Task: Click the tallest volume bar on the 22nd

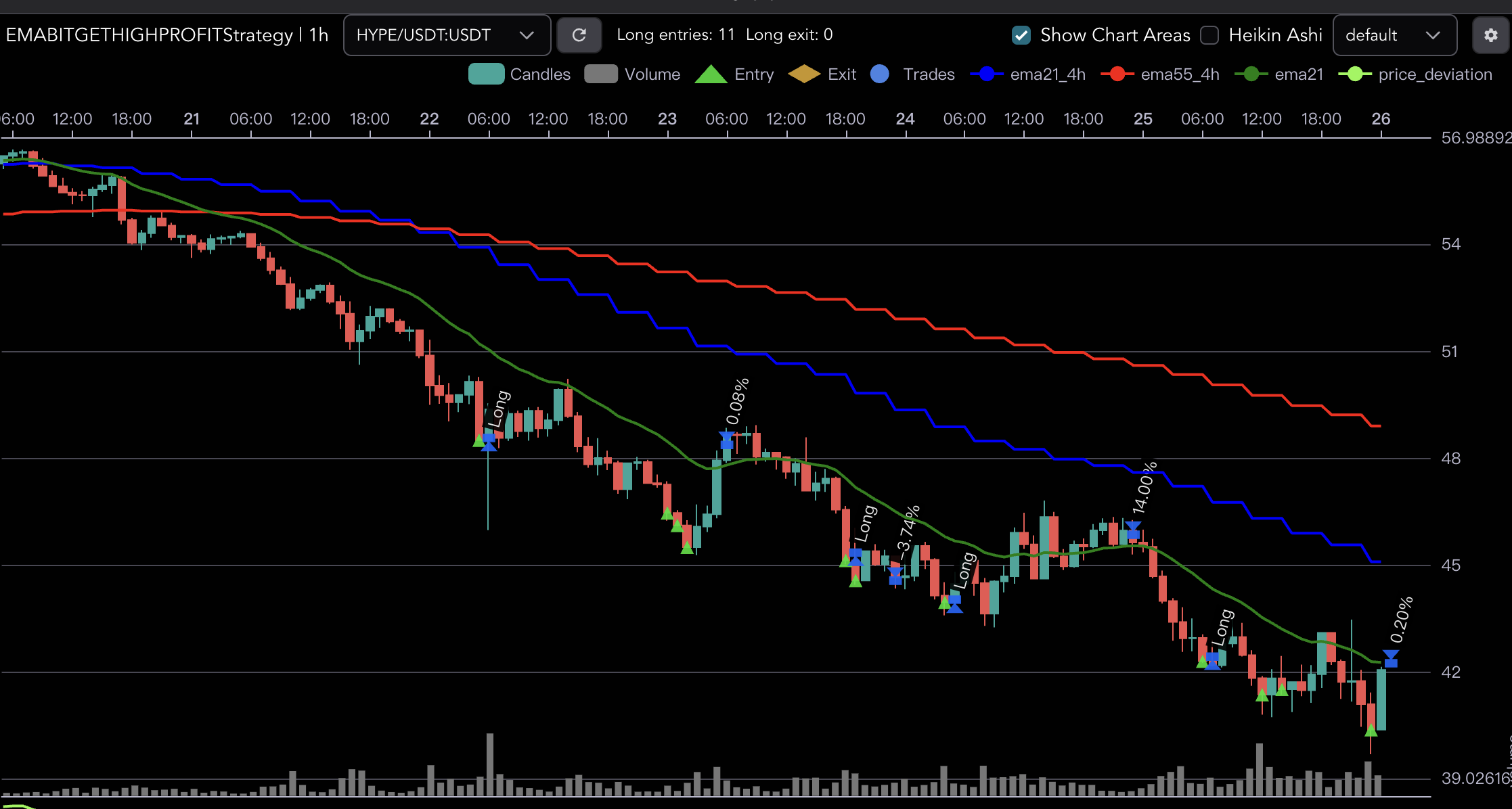Action: pyautogui.click(x=489, y=764)
